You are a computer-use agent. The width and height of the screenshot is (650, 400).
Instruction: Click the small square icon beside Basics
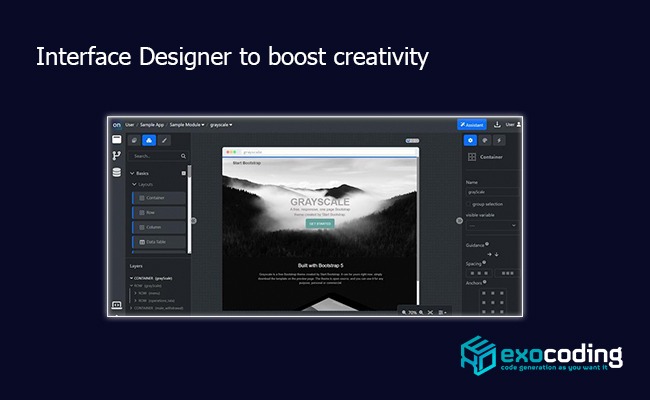pyautogui.click(x=184, y=173)
